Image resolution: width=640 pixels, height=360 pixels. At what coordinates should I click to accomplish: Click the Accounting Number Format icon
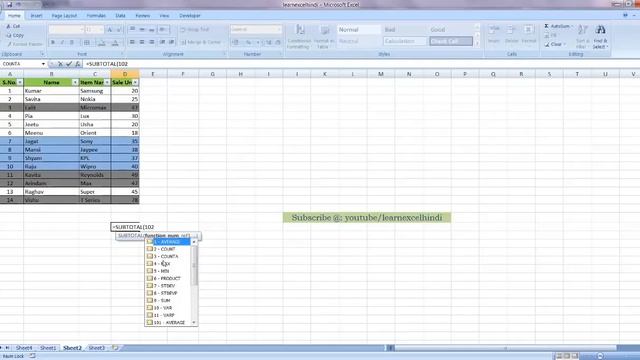[x=236, y=42]
